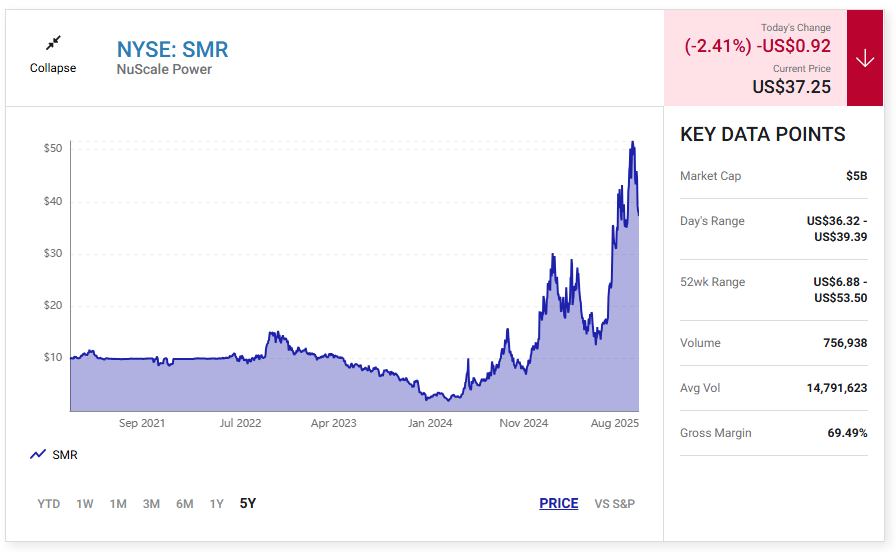Click the Nov 2024 axis label
Image resolution: width=896 pixels, height=552 pixels.
(523, 423)
